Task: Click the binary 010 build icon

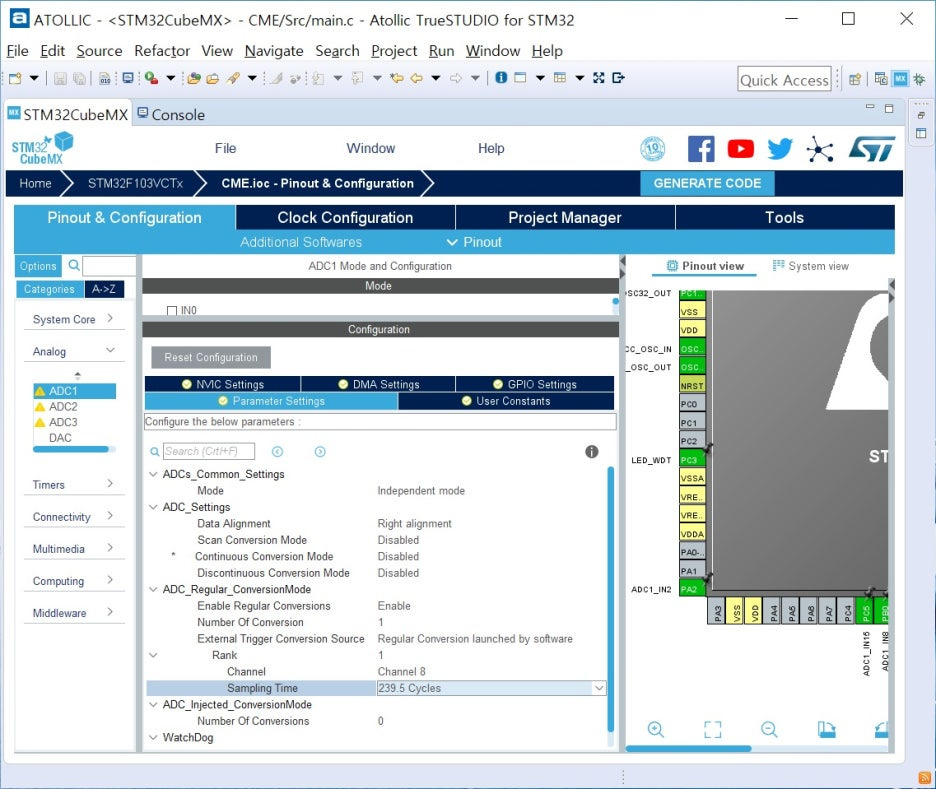Action: pos(105,78)
